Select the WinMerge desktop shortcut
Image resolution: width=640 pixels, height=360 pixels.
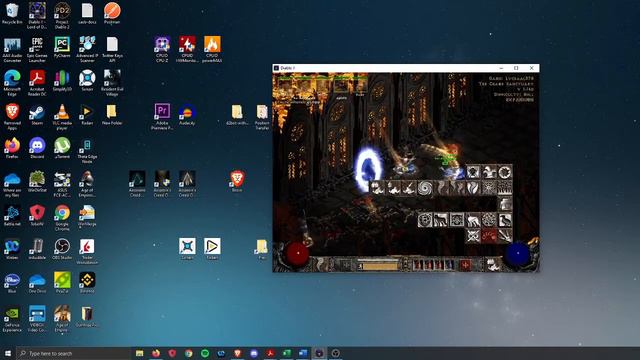click(87, 216)
